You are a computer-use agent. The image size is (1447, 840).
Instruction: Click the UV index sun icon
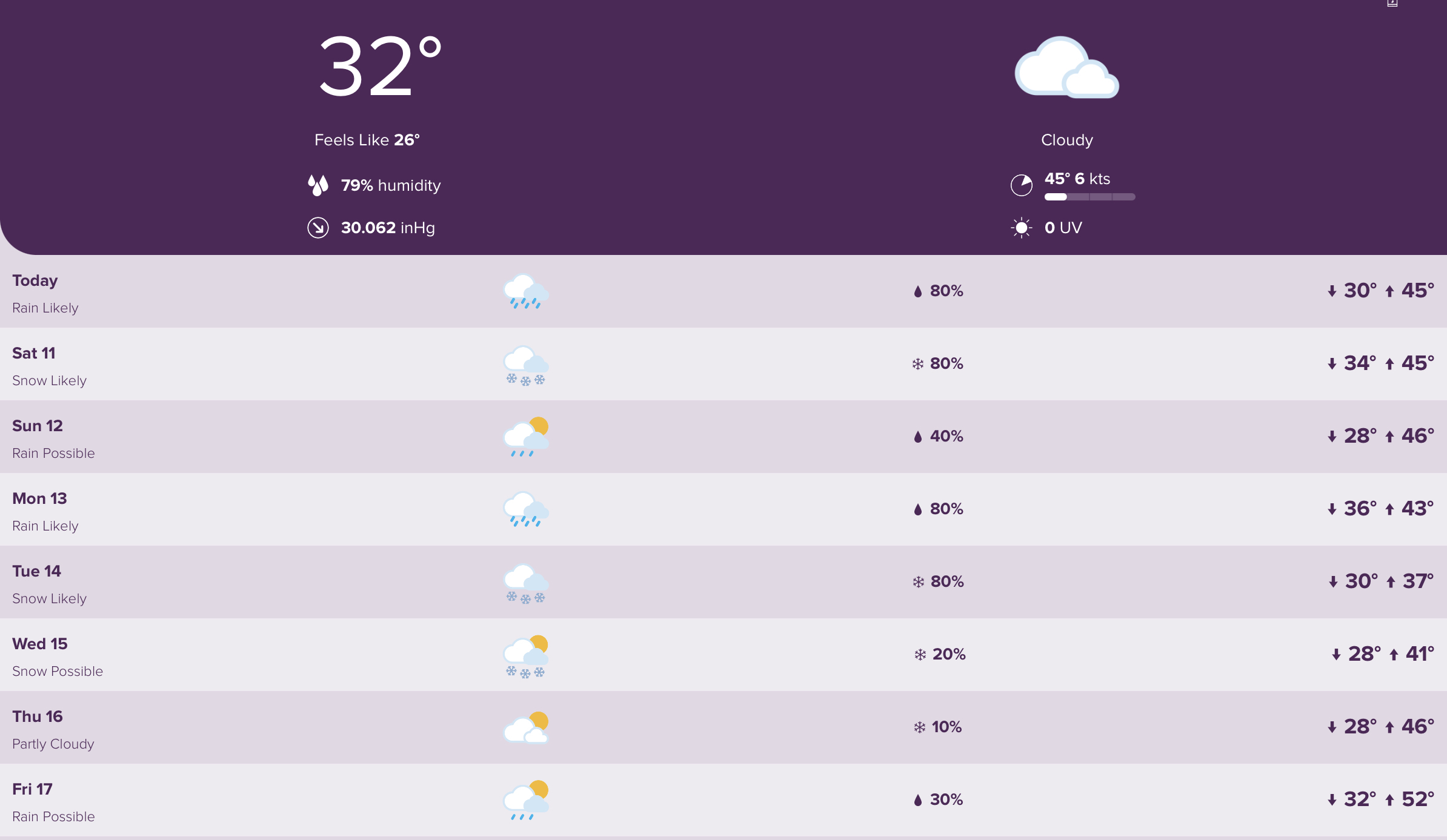1022,228
